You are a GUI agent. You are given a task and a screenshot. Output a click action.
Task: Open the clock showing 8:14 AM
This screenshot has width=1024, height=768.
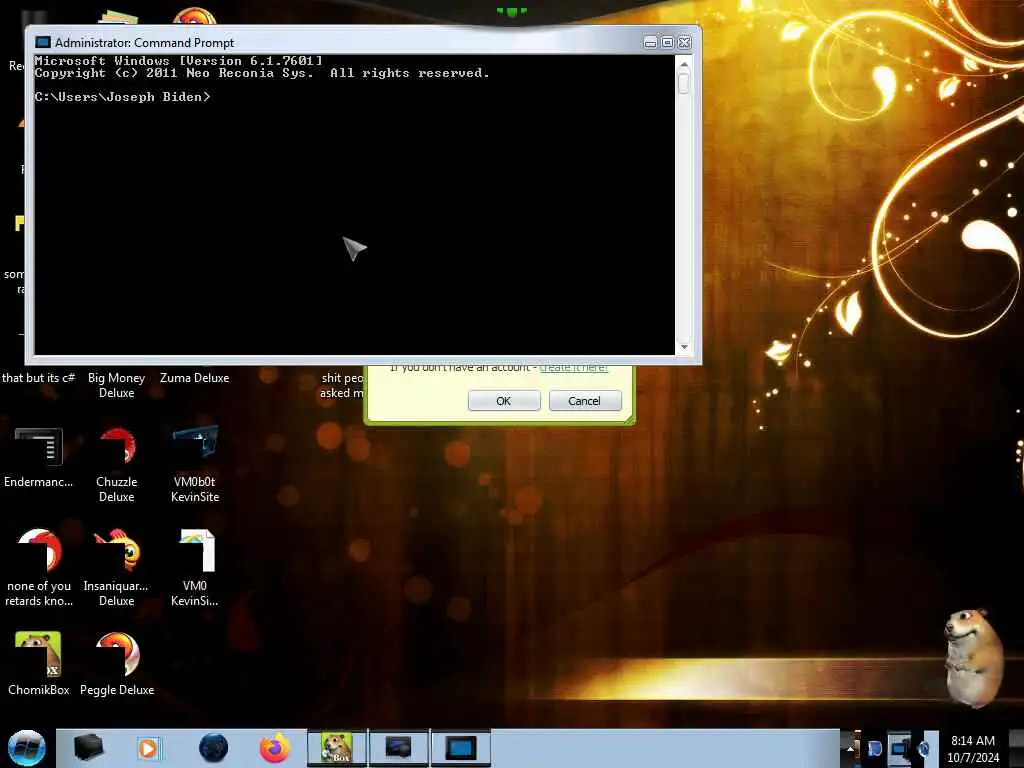click(x=973, y=748)
